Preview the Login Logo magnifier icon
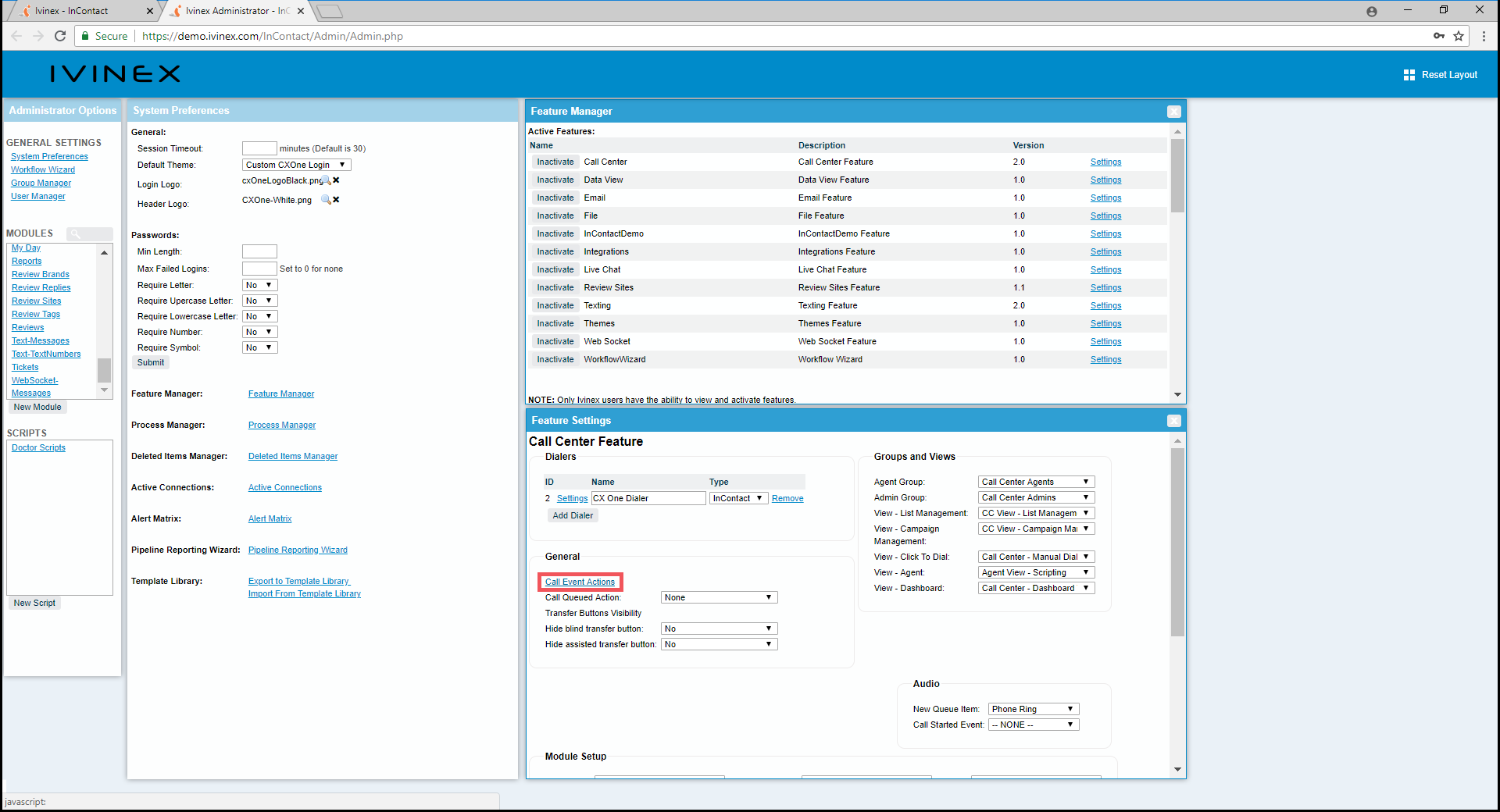The height and width of the screenshot is (812, 1500). (x=327, y=181)
